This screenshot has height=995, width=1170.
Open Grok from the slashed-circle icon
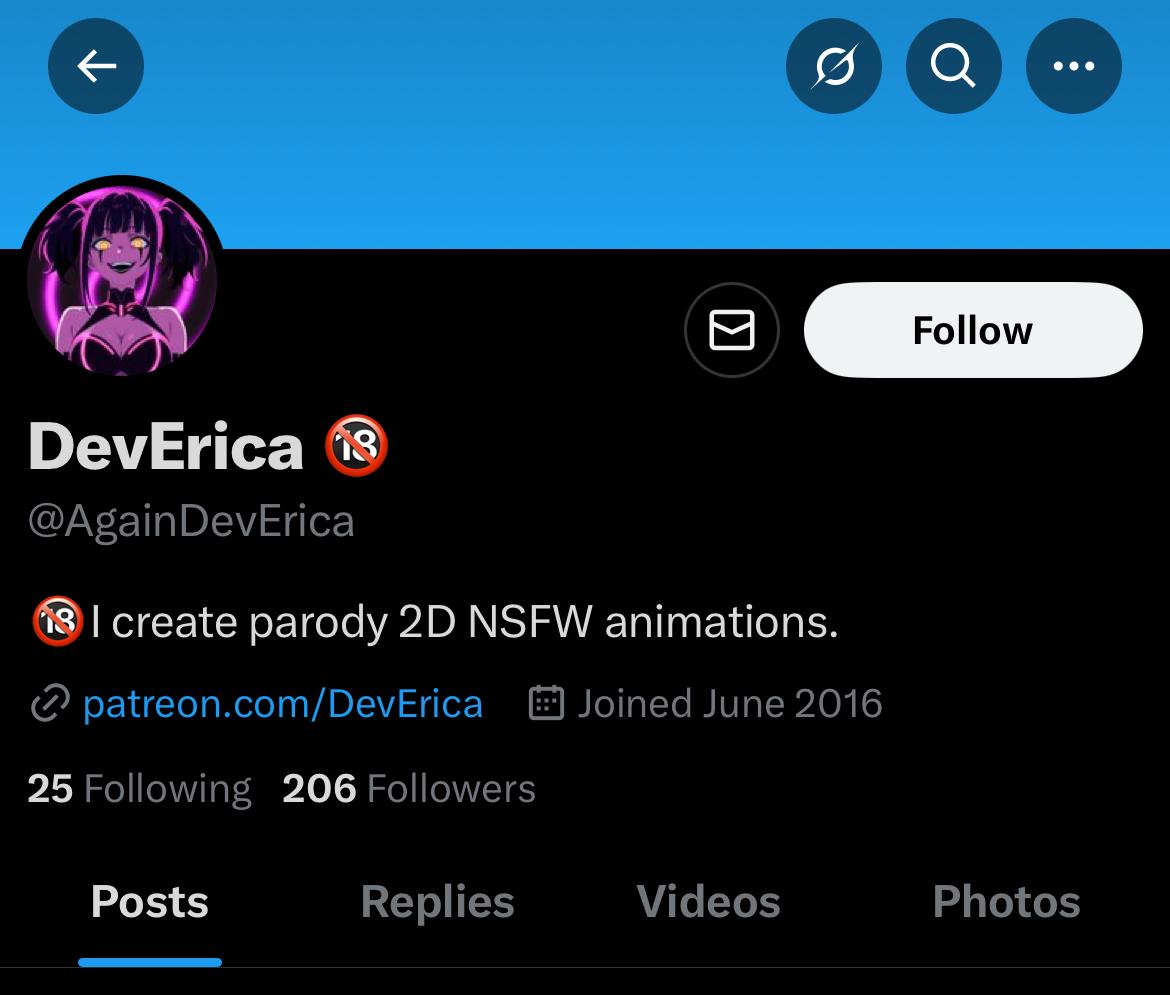834,67
